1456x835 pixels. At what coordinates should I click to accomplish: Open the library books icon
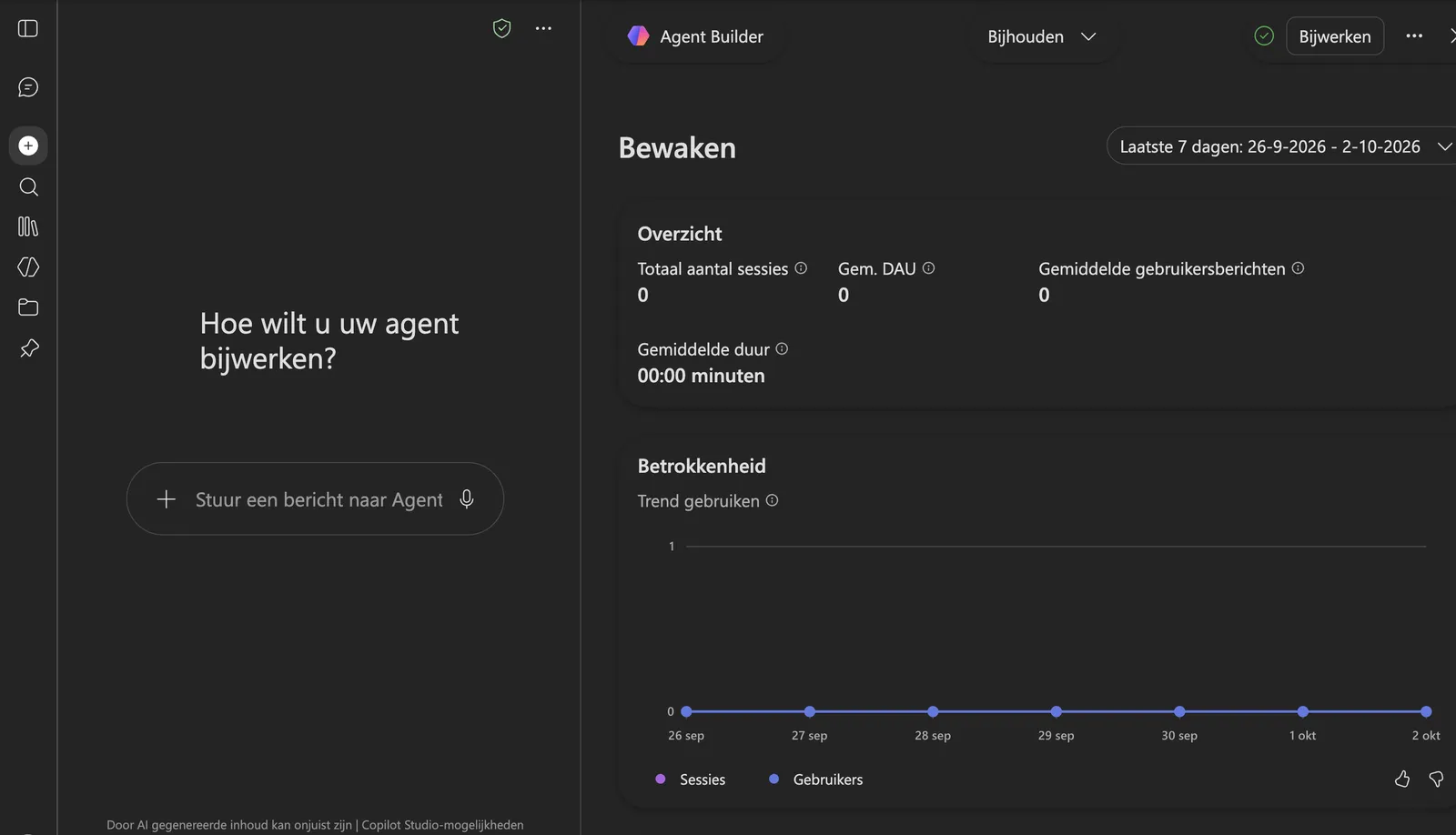tap(28, 226)
